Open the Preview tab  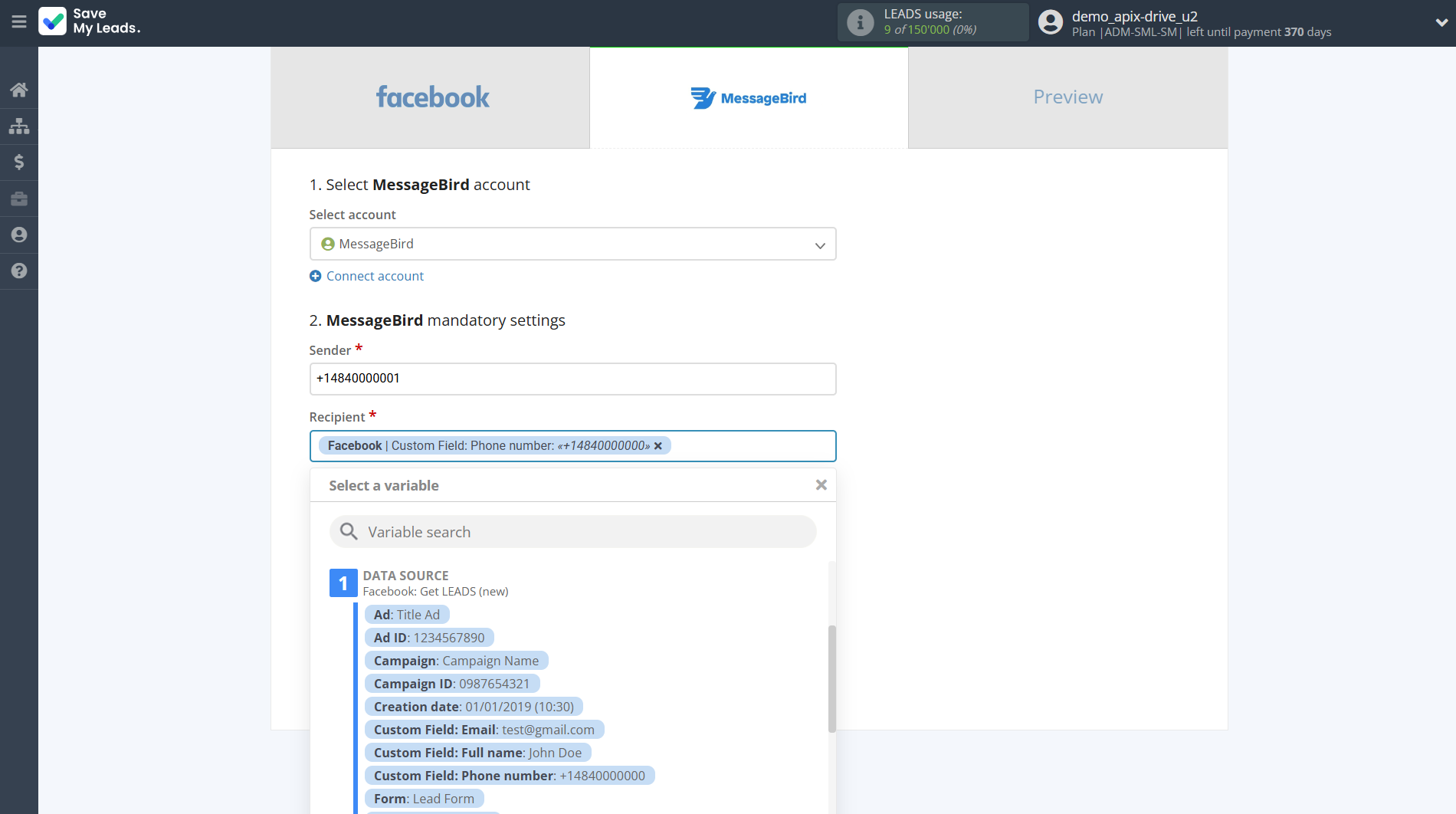(1067, 97)
